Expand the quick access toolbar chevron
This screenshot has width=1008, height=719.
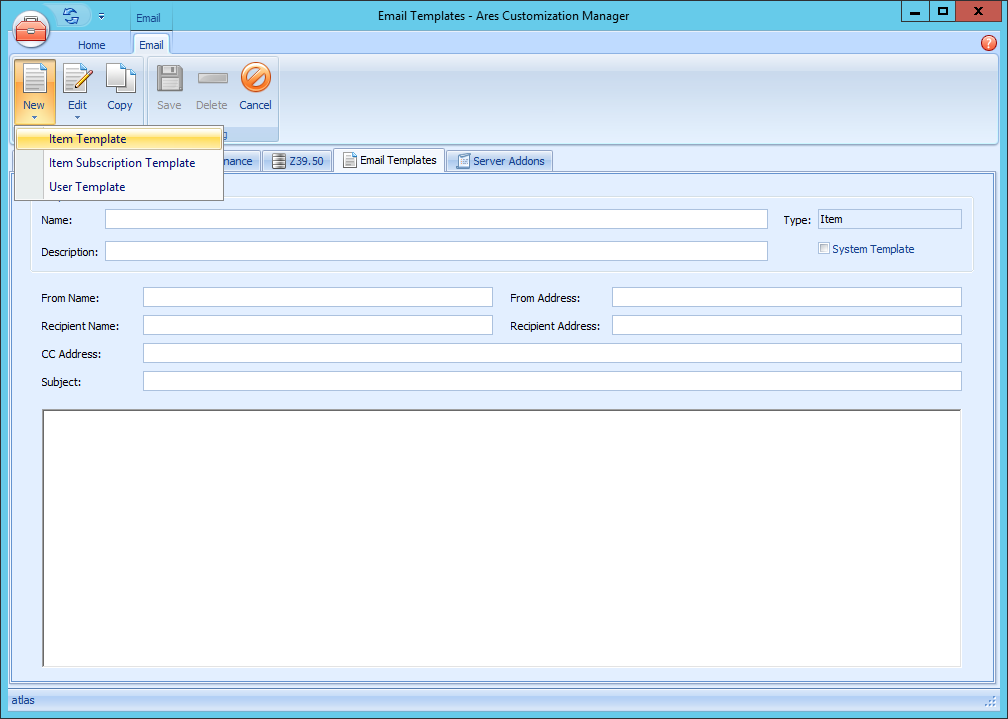point(101,16)
